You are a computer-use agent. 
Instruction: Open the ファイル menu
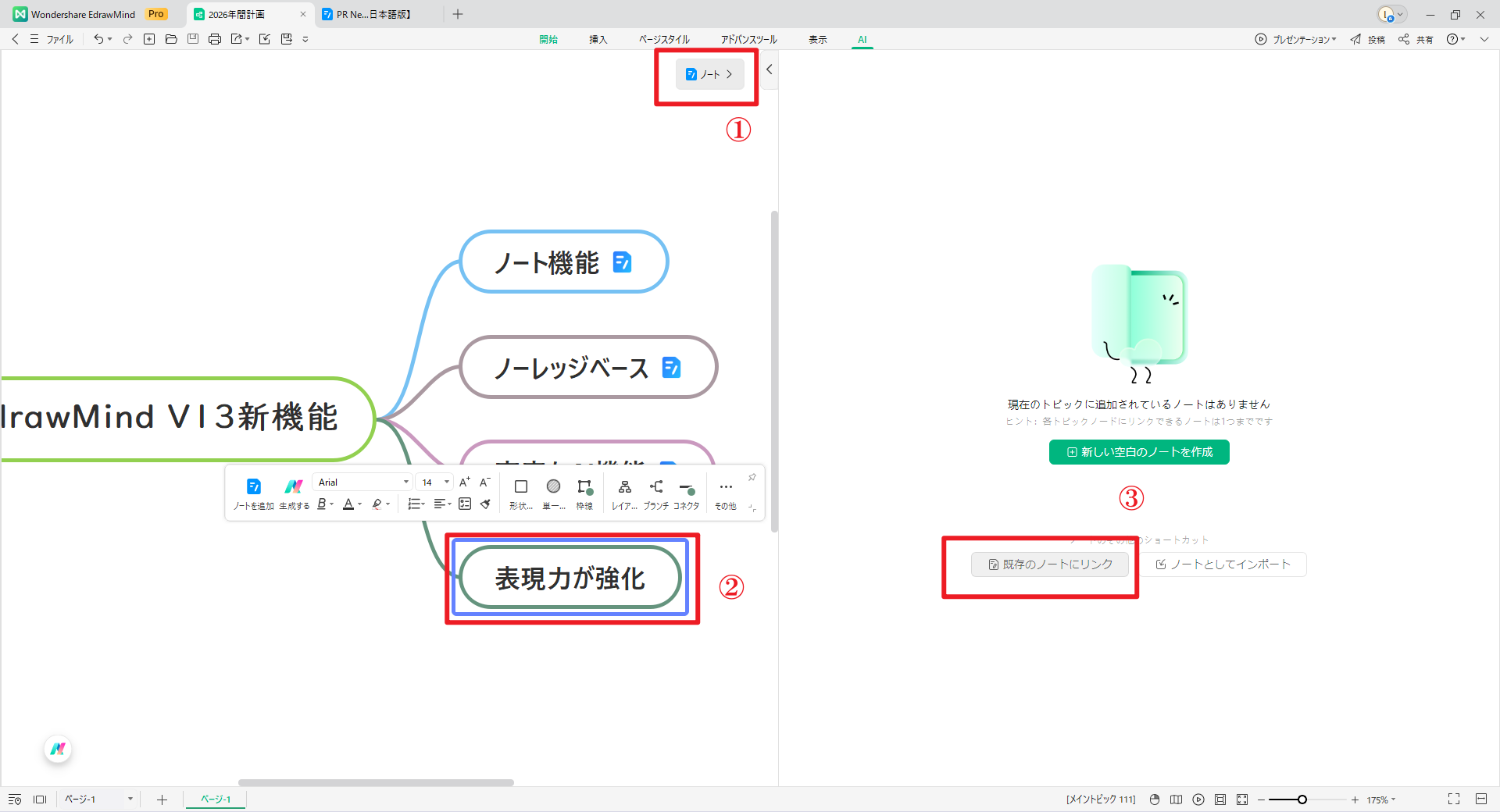pos(59,39)
